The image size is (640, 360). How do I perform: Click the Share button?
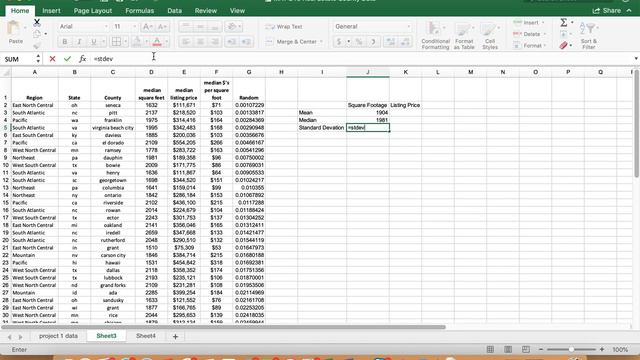tap(607, 11)
